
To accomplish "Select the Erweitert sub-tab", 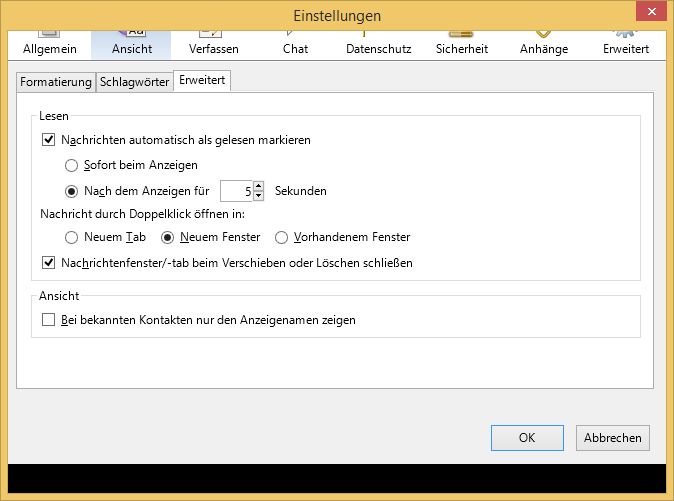I will [x=202, y=80].
